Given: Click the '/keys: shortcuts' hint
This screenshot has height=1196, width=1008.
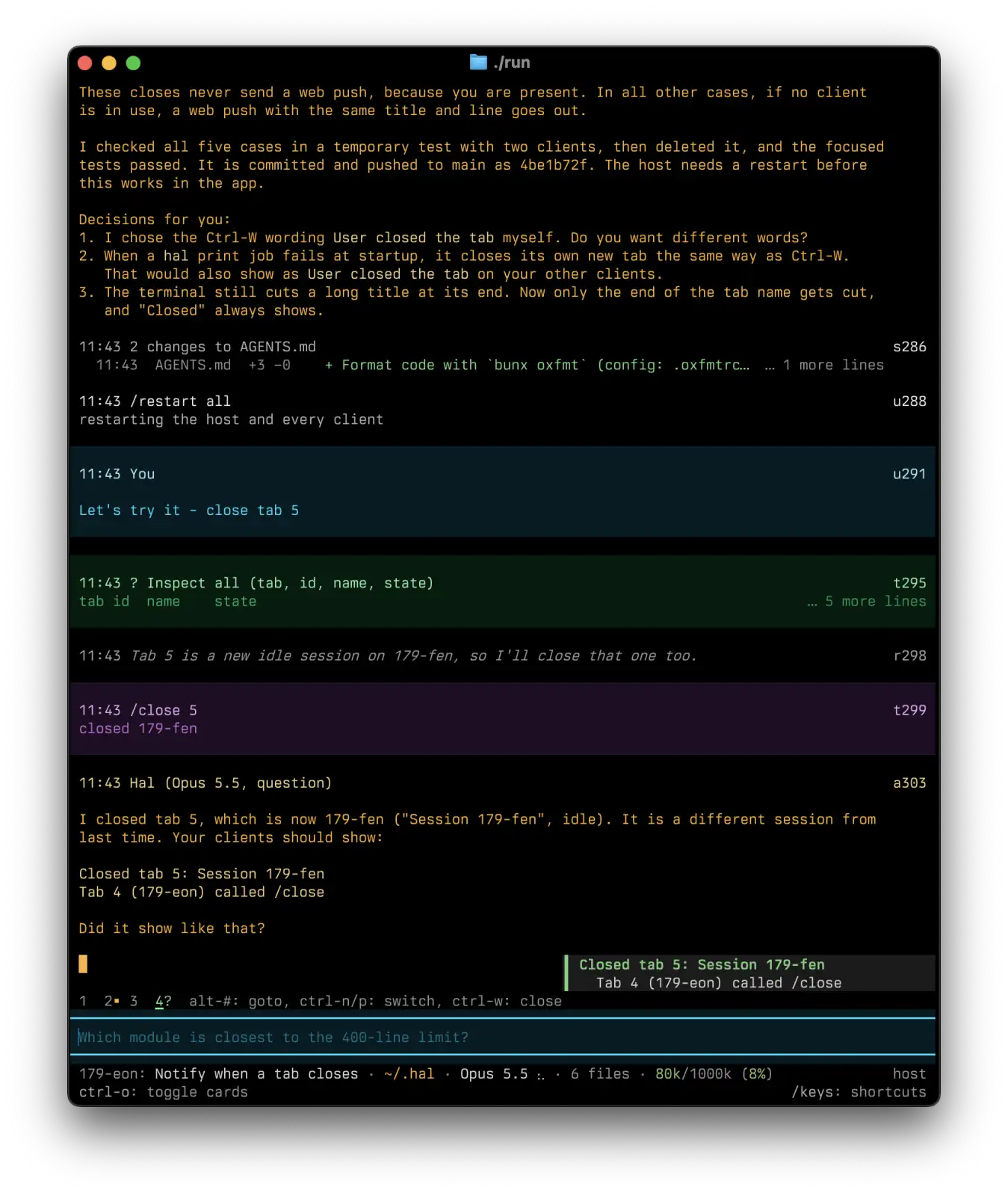Looking at the screenshot, I should click(859, 1091).
